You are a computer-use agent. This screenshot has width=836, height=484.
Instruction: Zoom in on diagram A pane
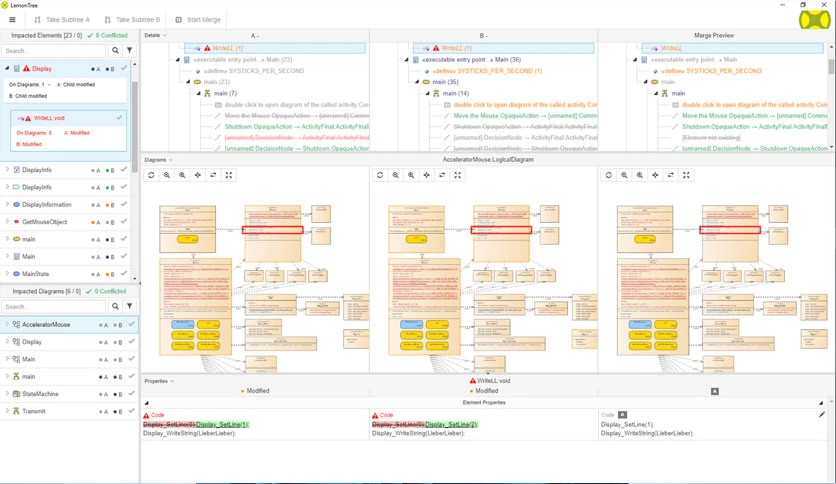182,175
